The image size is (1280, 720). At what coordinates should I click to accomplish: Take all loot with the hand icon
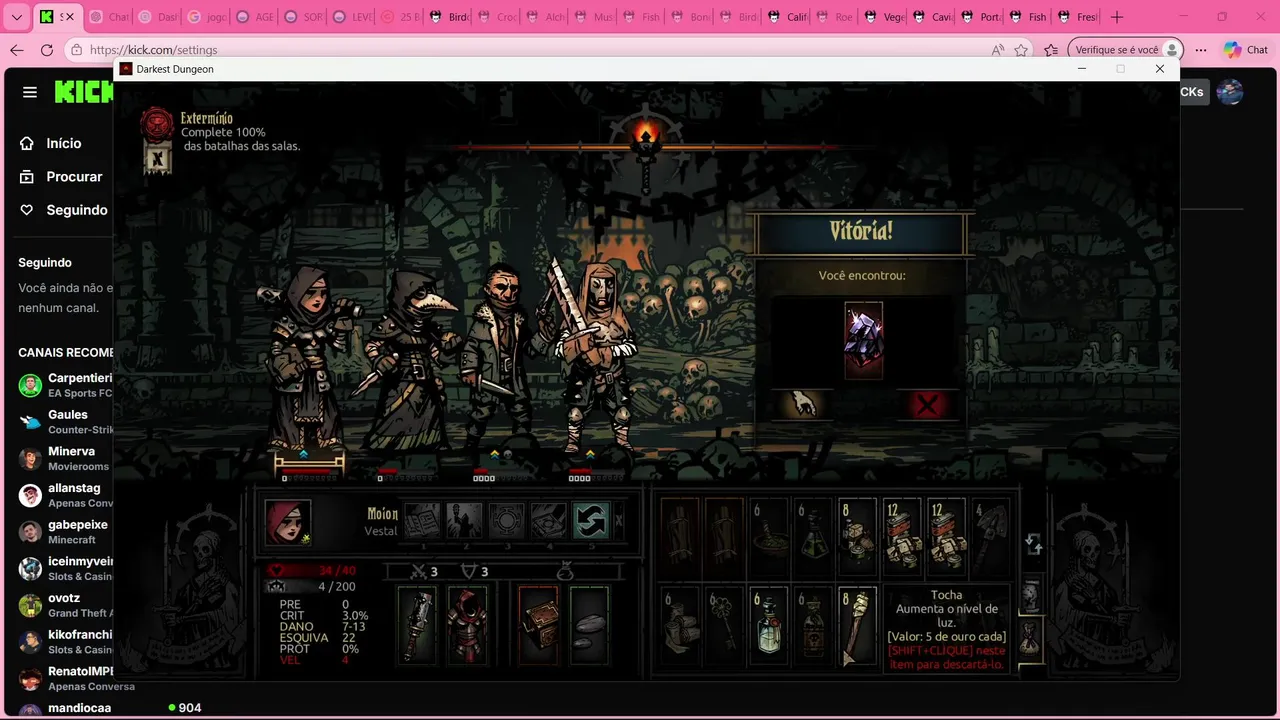(x=804, y=404)
